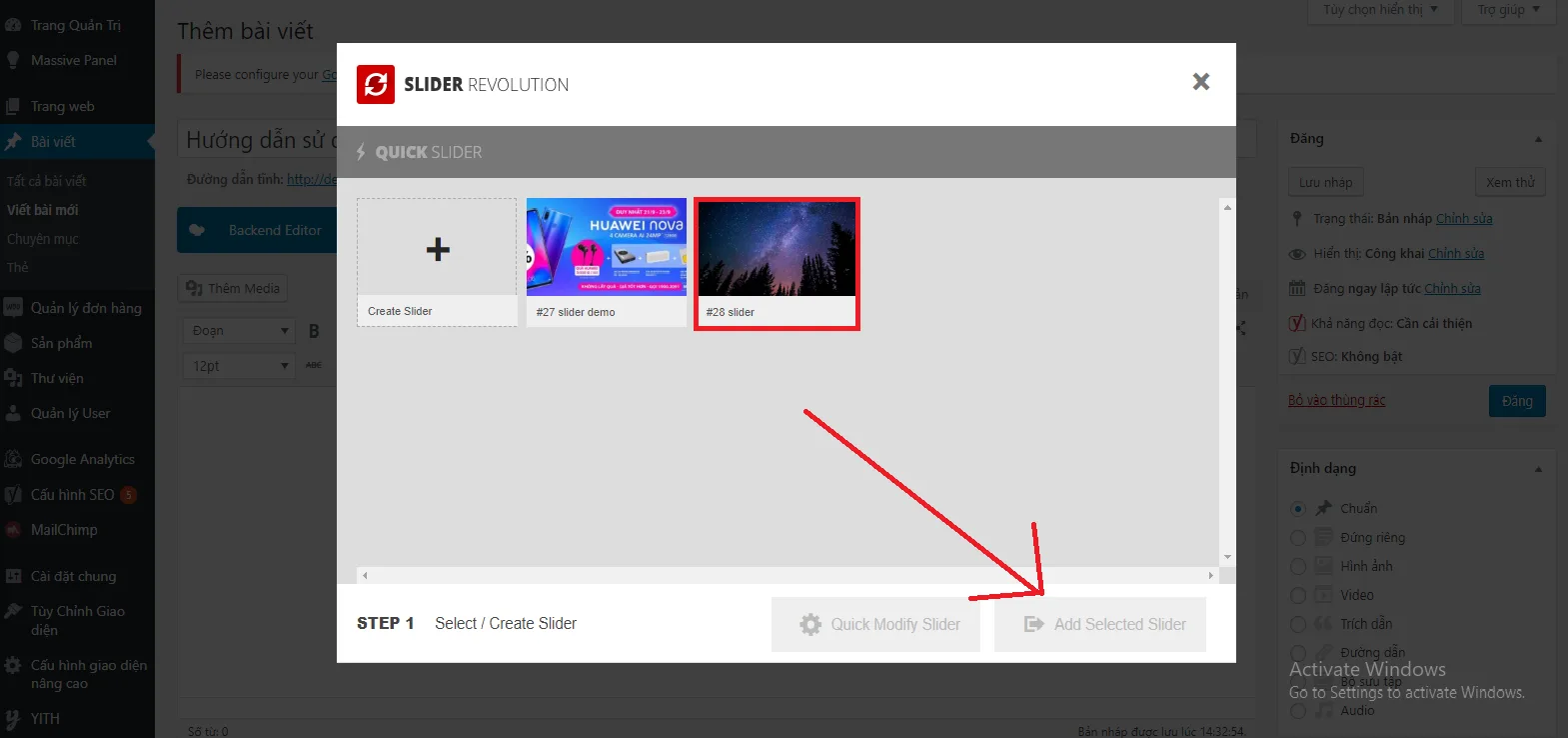Click Xem thử preview button
This screenshot has width=1568, height=738.
tap(1510, 182)
